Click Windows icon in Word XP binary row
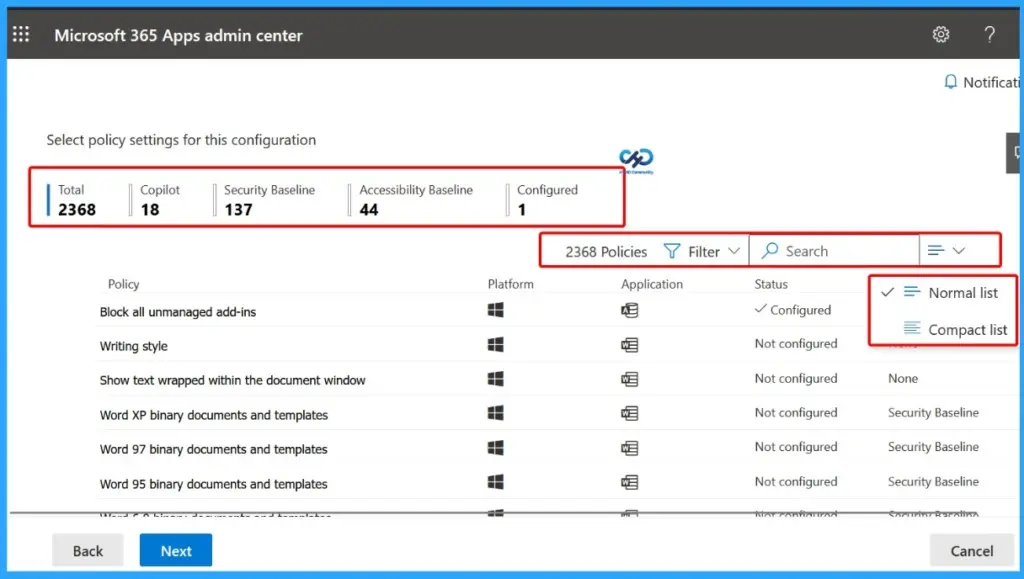 (x=496, y=413)
